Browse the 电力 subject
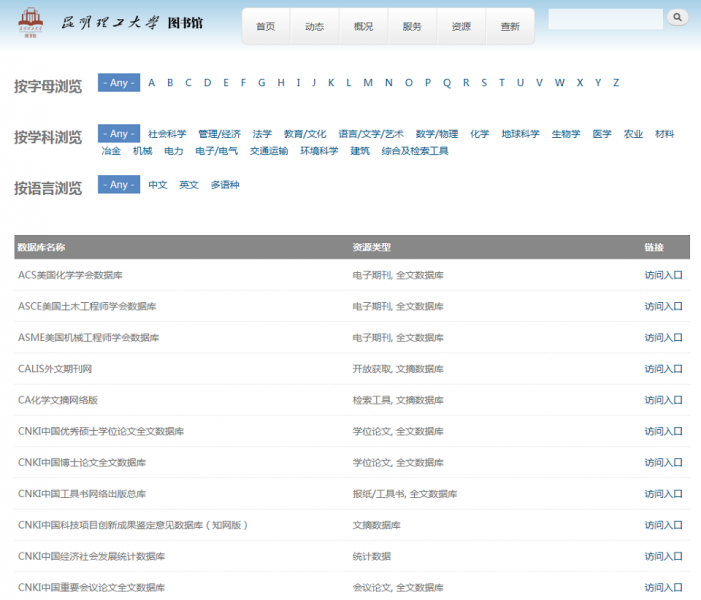 point(174,151)
